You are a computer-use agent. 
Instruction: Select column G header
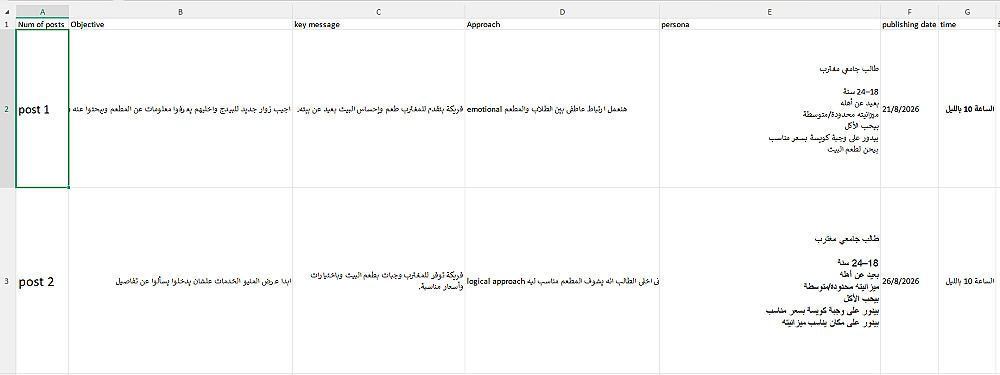[967, 12]
